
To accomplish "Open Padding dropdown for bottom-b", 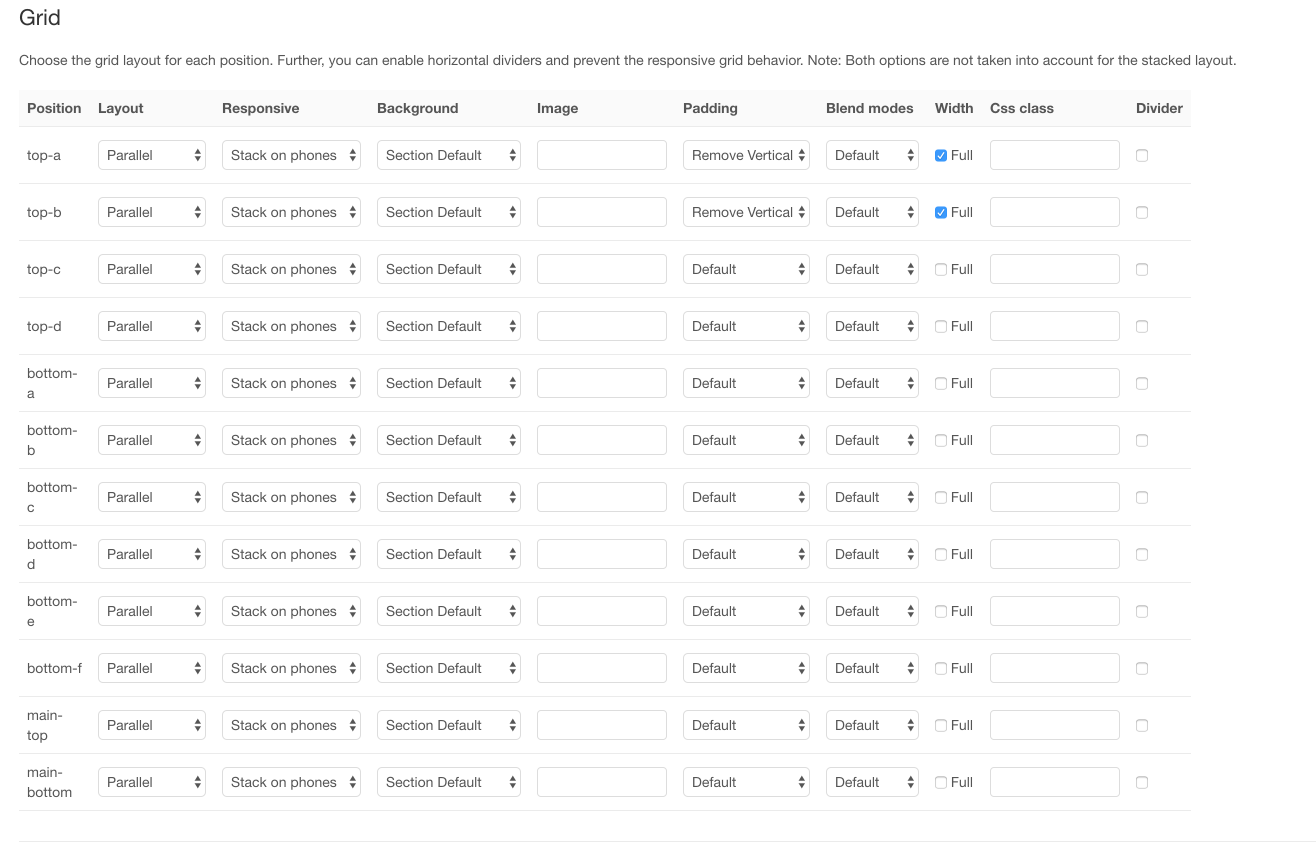I will point(746,440).
